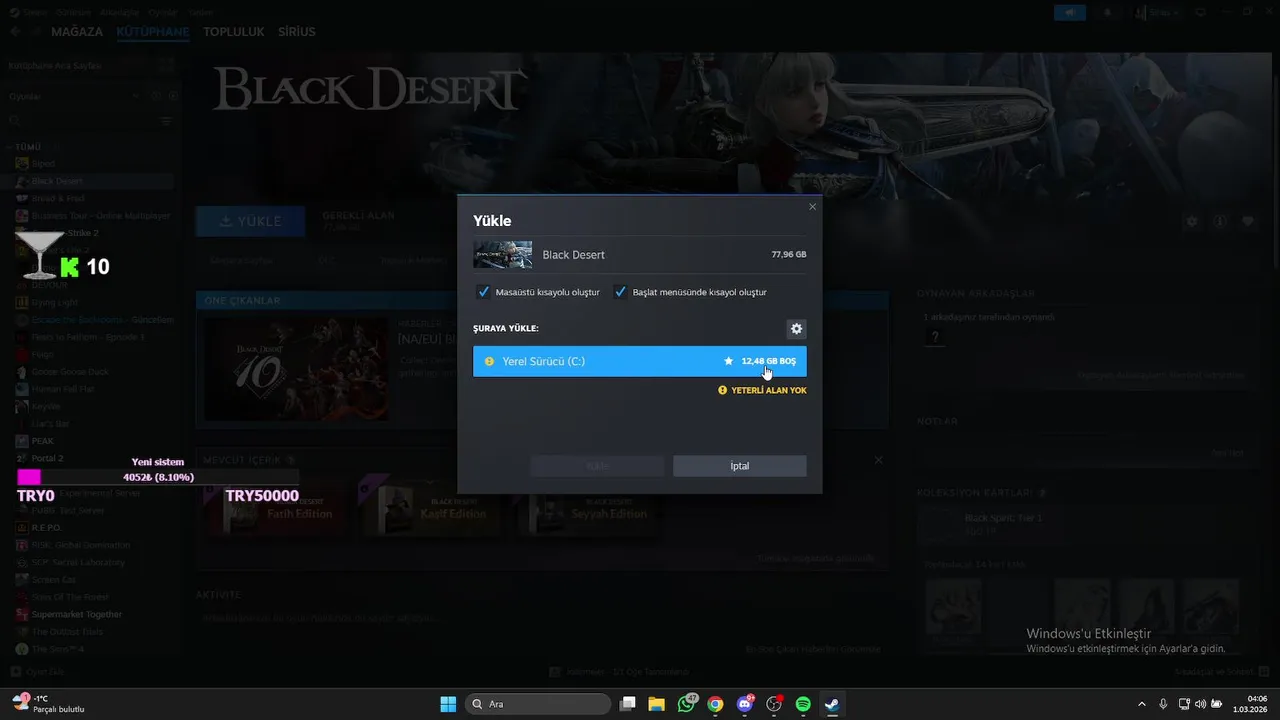Click the greyed Yükle button in dialog
This screenshot has height=720, width=1280.
click(597, 466)
